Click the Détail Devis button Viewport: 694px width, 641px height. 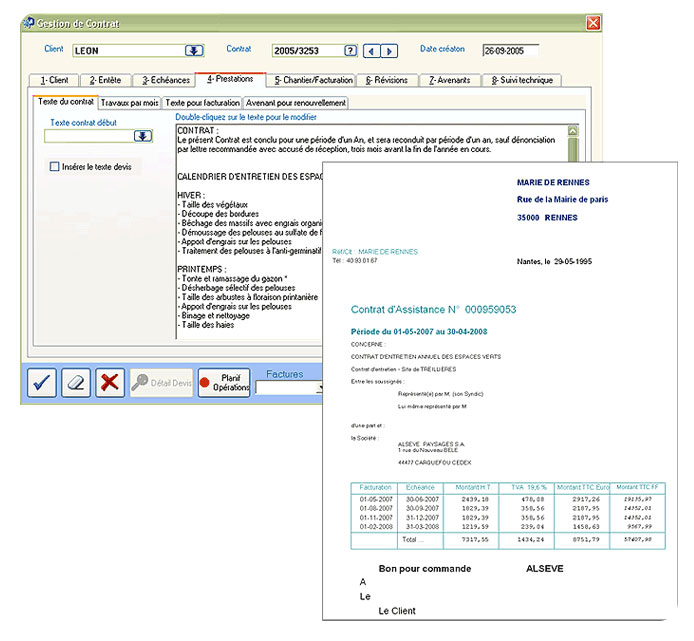[x=161, y=382]
